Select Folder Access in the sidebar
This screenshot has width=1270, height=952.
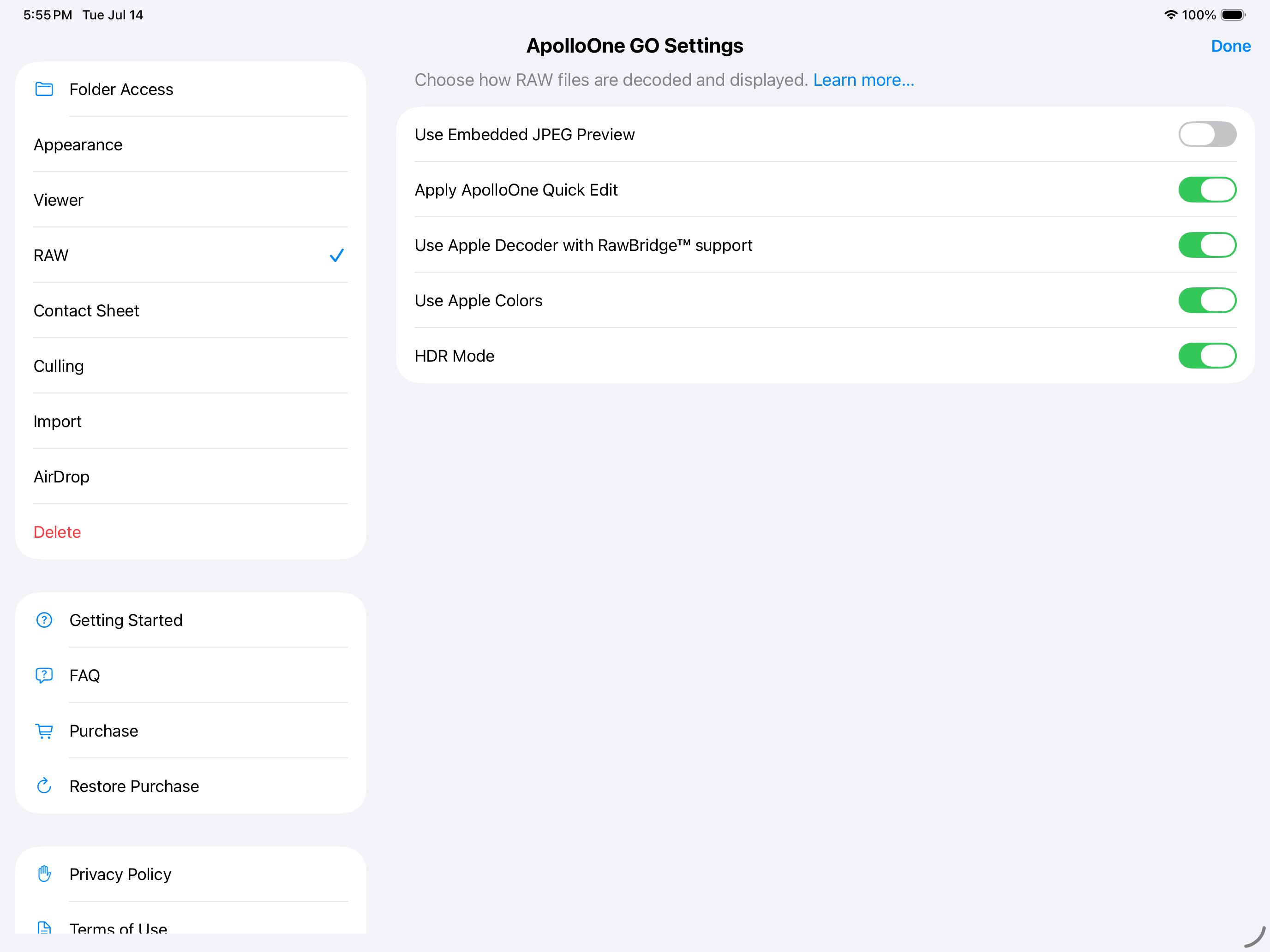(x=191, y=89)
